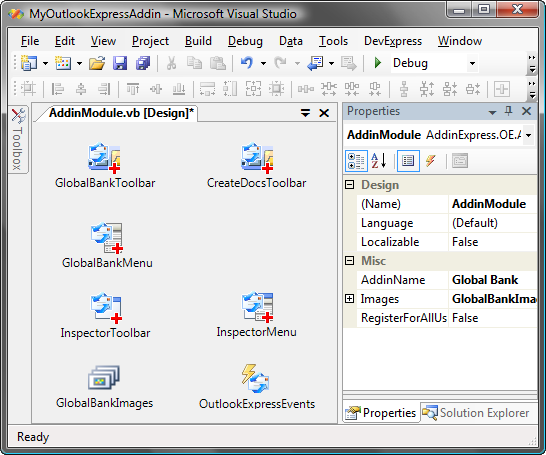Open the Build menu

[x=198, y=41]
